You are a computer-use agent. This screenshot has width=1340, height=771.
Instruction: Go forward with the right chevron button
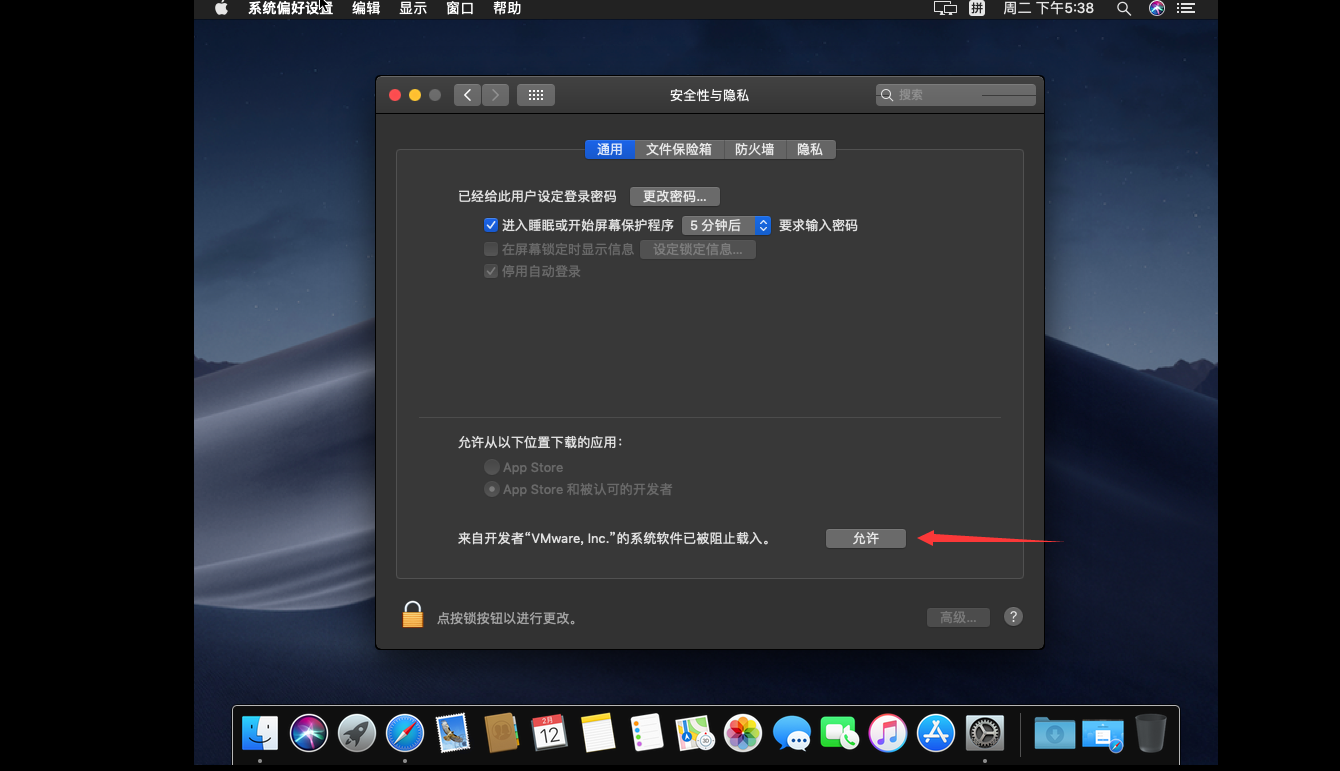(495, 95)
